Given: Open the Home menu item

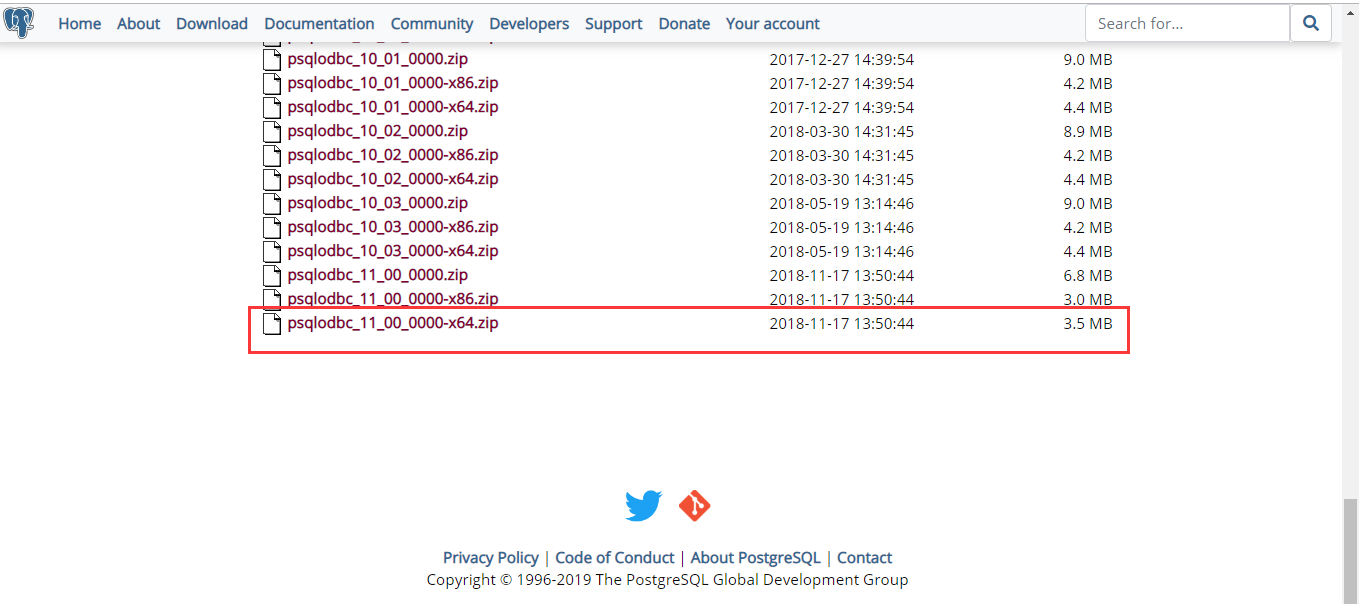Looking at the screenshot, I should pos(79,23).
